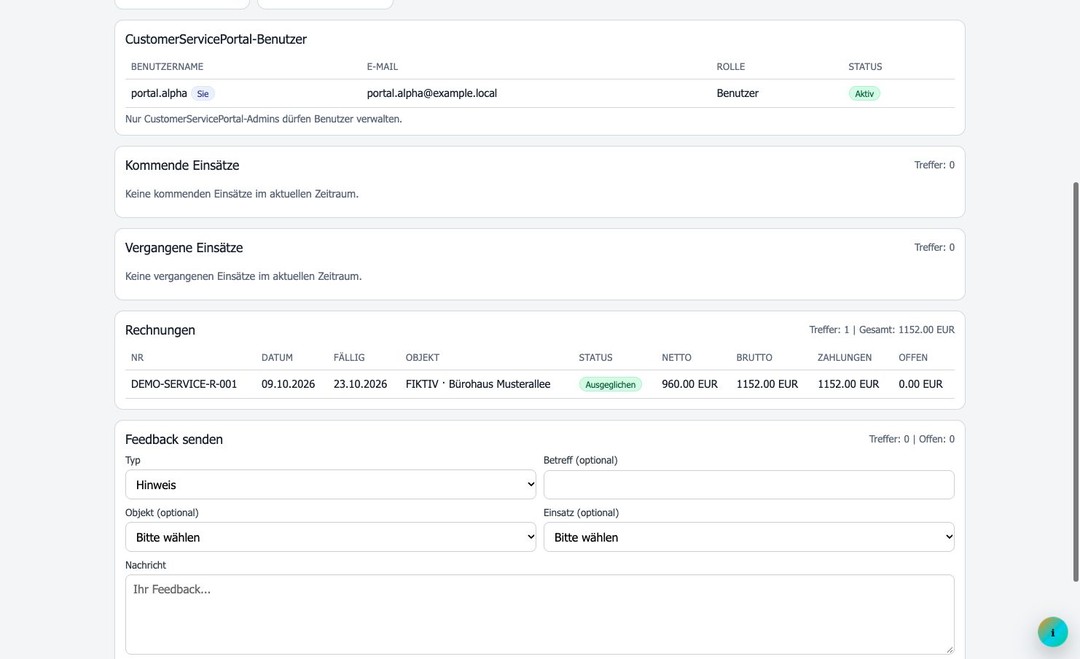The height and width of the screenshot is (659, 1080).
Task: Select the username portal.alpha
Action: (x=159, y=94)
